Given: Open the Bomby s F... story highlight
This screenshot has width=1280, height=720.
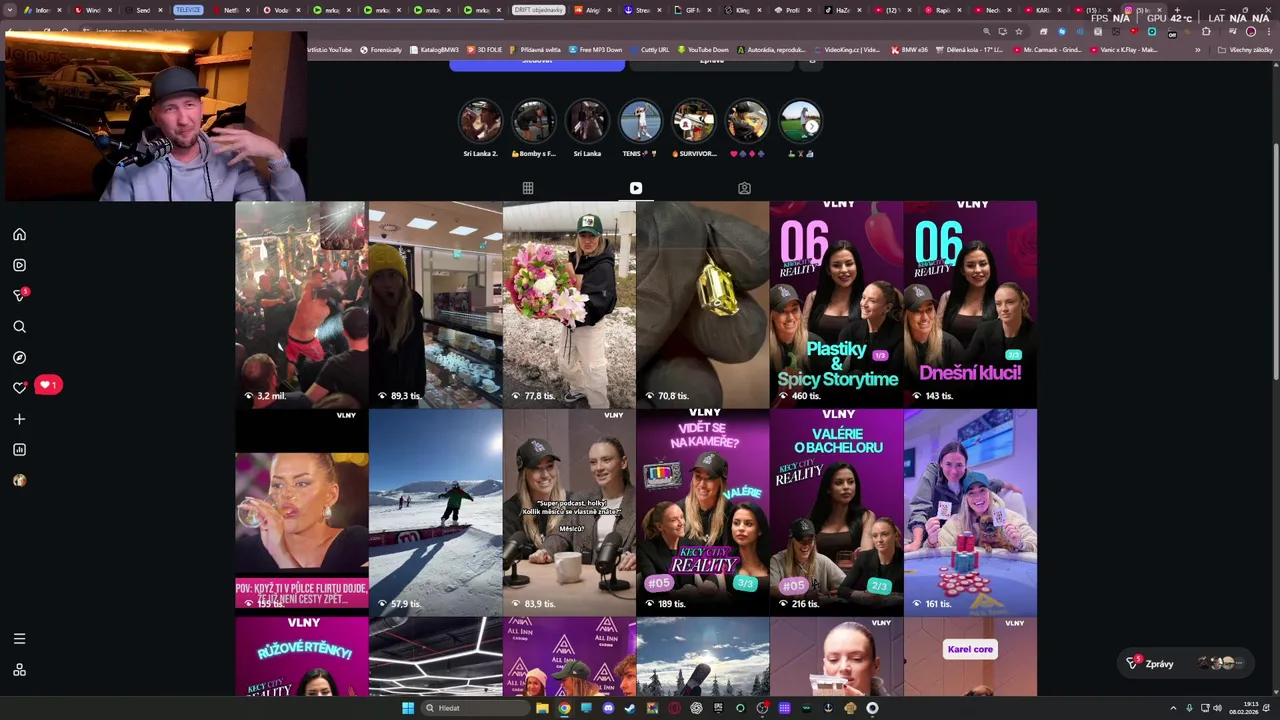Looking at the screenshot, I should click(x=533, y=129).
